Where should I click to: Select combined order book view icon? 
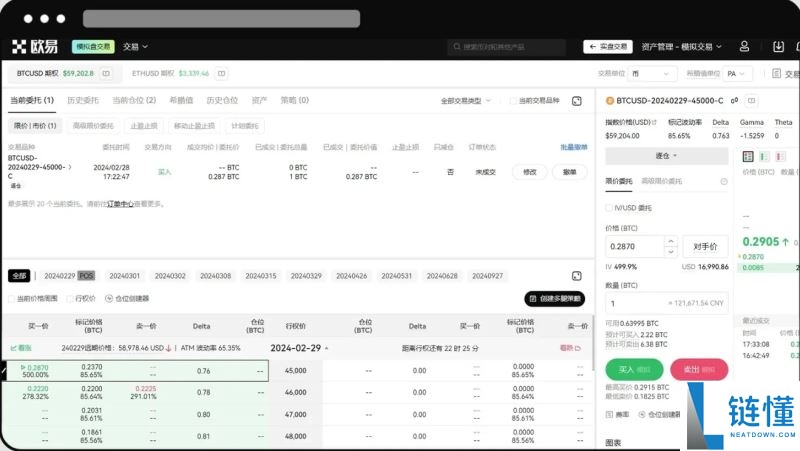(748, 156)
